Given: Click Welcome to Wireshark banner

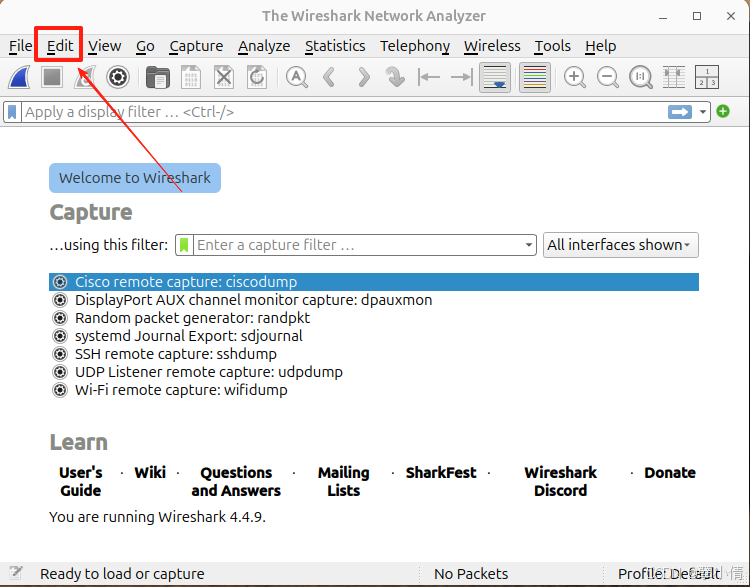Looking at the screenshot, I should pos(135,178).
